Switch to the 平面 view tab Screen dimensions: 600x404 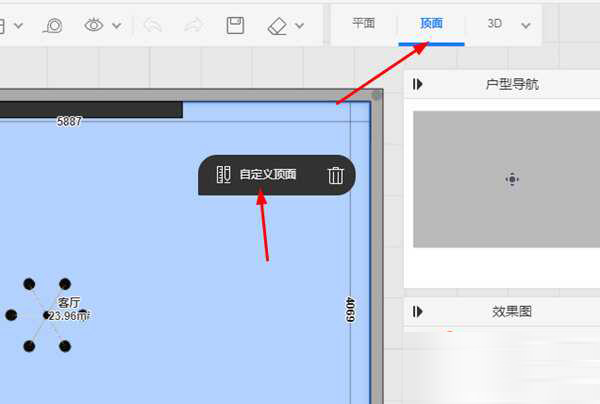tap(363, 23)
